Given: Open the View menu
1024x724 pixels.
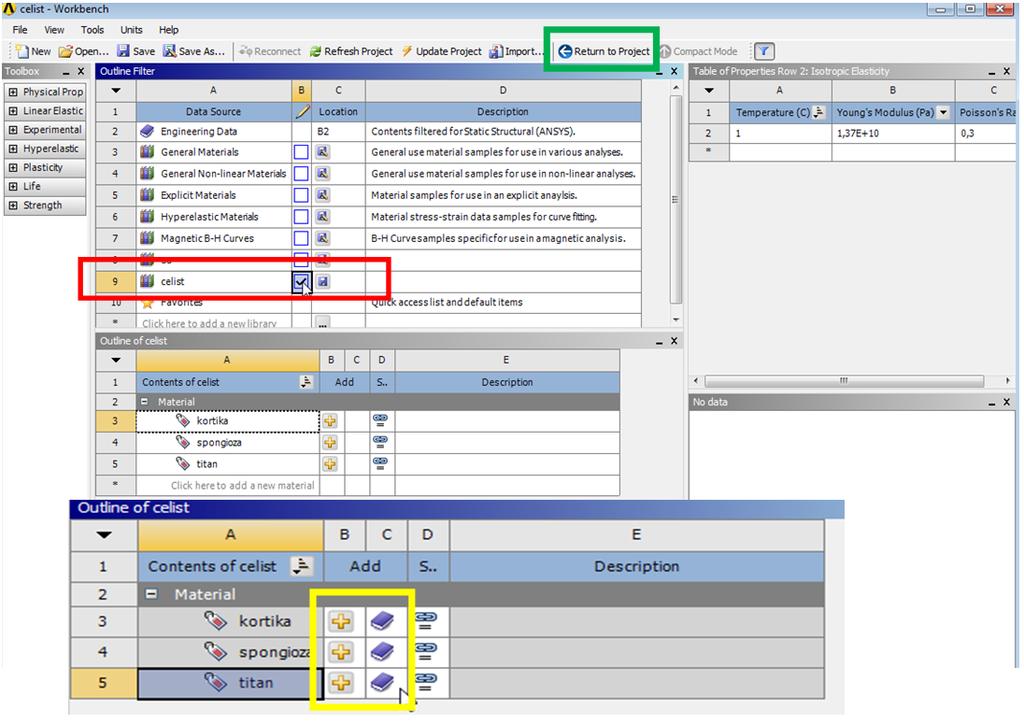Looking at the screenshot, I should pos(54,29).
